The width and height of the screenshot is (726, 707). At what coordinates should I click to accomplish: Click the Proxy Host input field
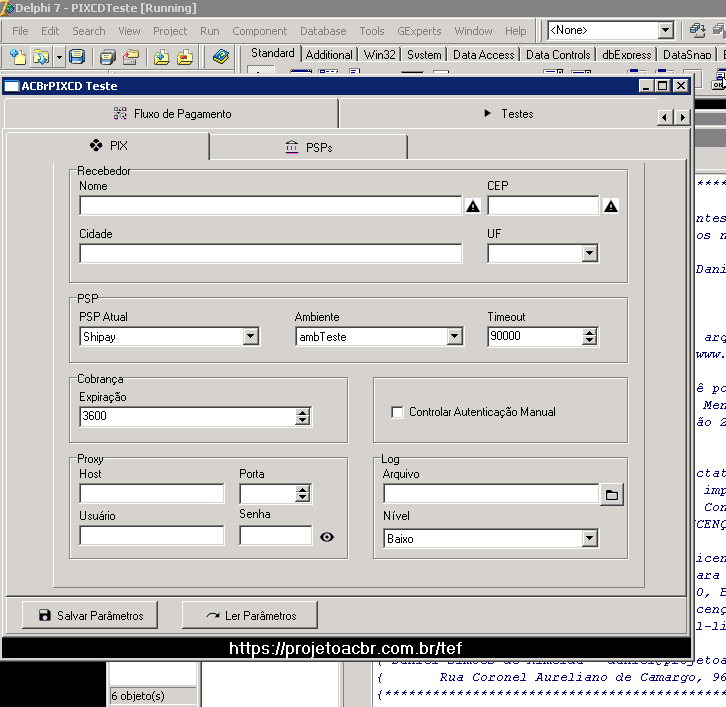152,494
